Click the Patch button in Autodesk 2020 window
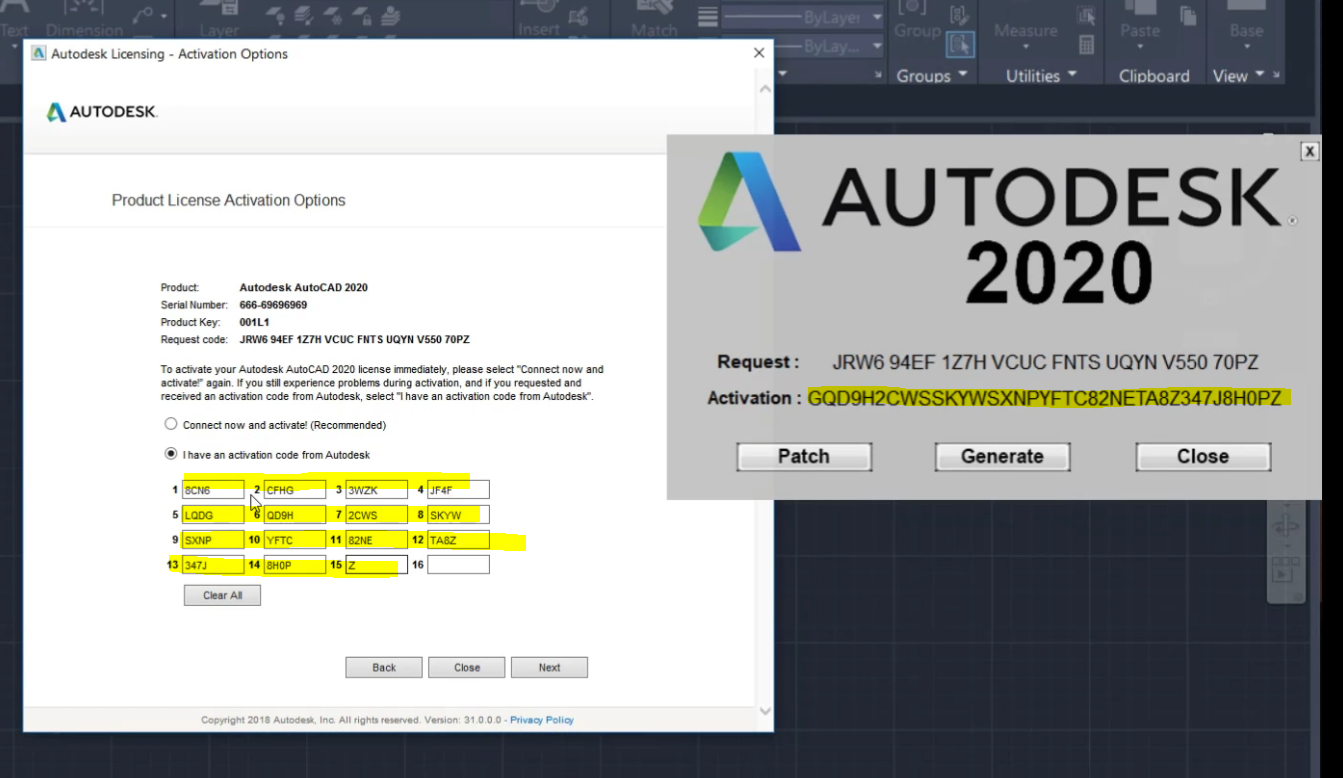 tap(804, 456)
